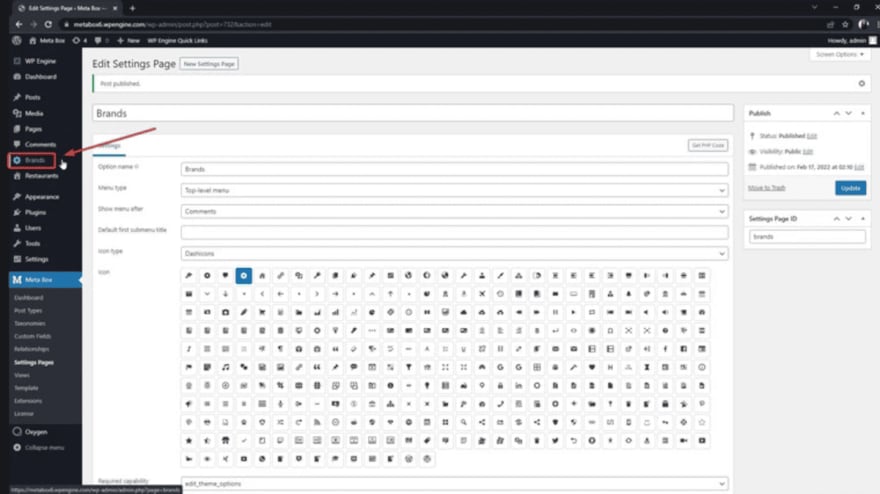Choose the phone handset dashicon
This screenshot has width=880, height=494.
click(500, 404)
